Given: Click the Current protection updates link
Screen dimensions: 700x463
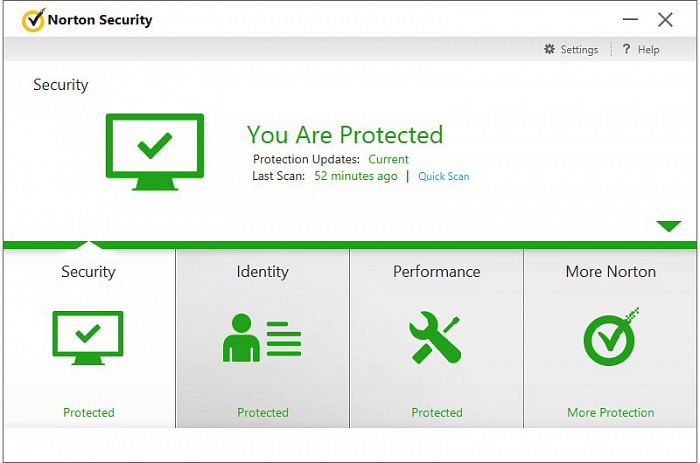Looking at the screenshot, I should [x=388, y=160].
